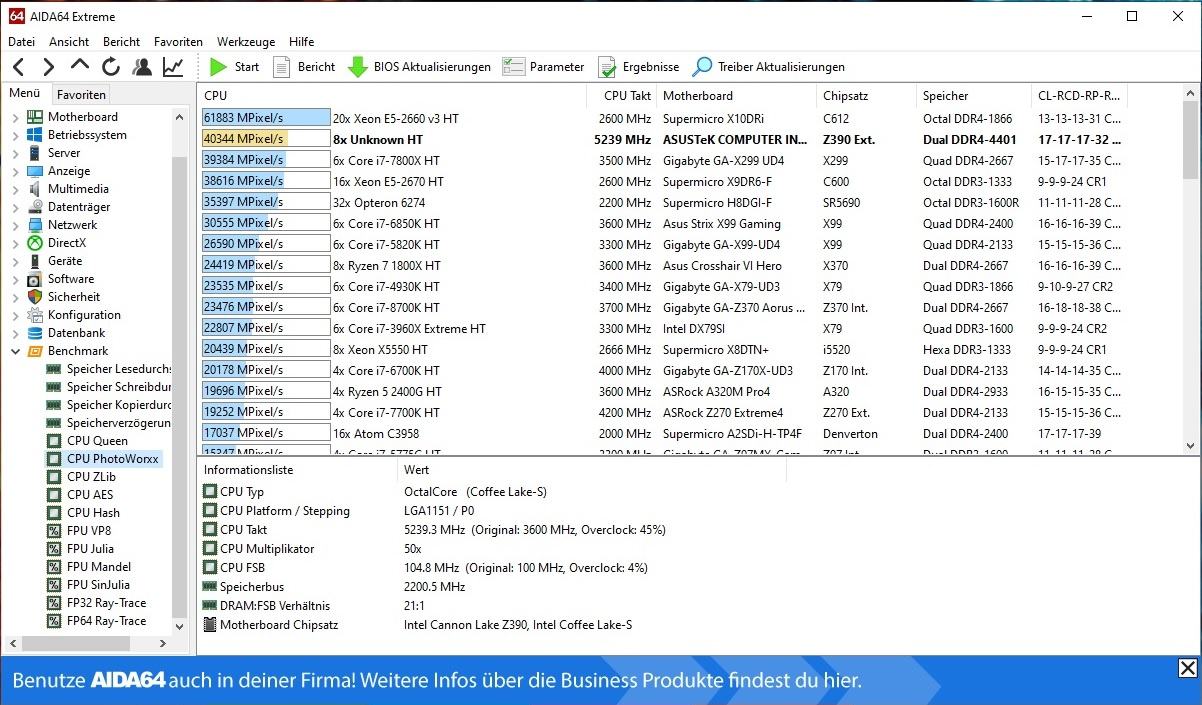Switch to the Favoriten tab
The height and width of the screenshot is (705, 1202).
81,95
